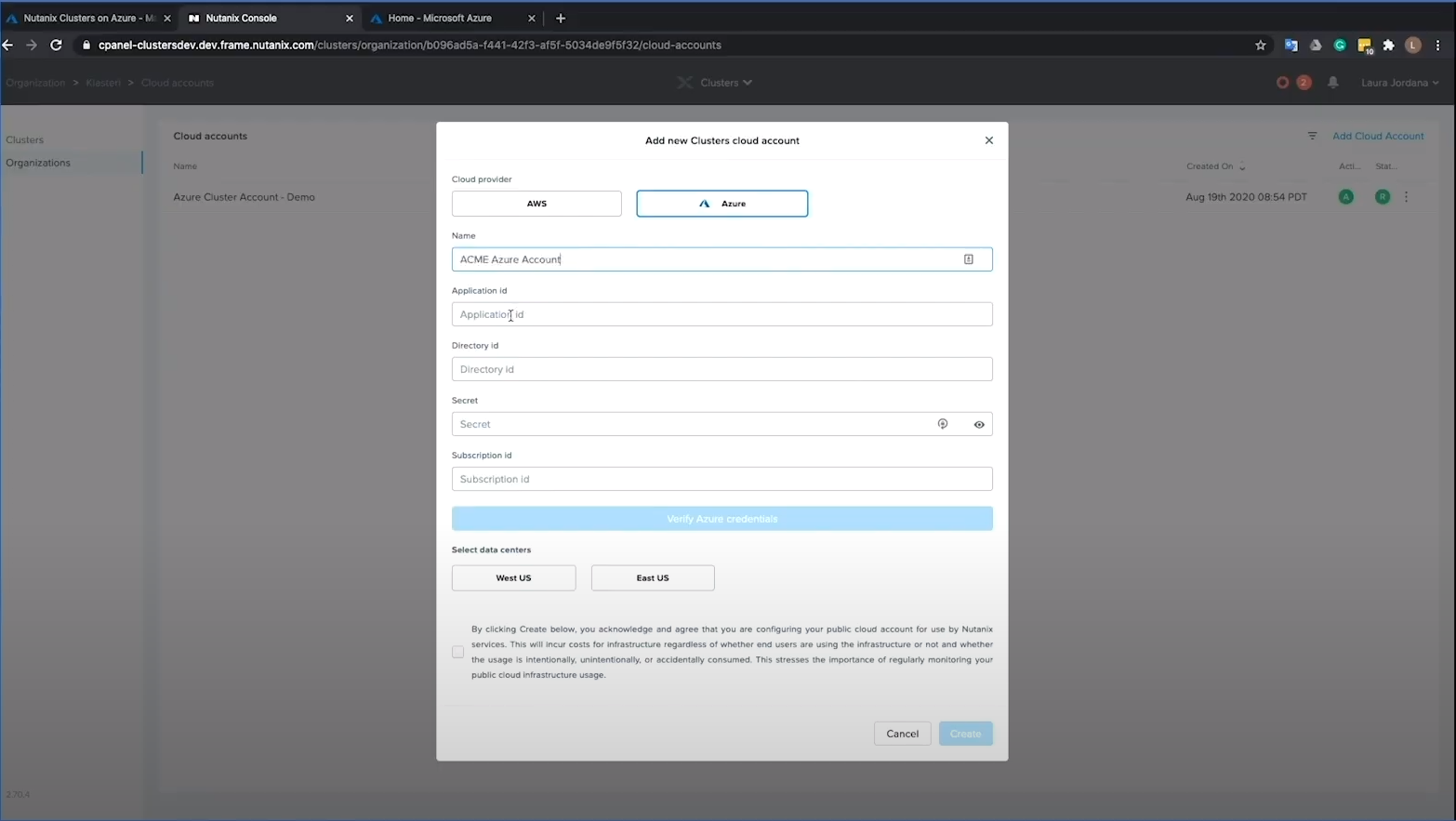Close the Add new Clusters dialog
Viewport: 1456px width, 821px height.
(x=989, y=140)
